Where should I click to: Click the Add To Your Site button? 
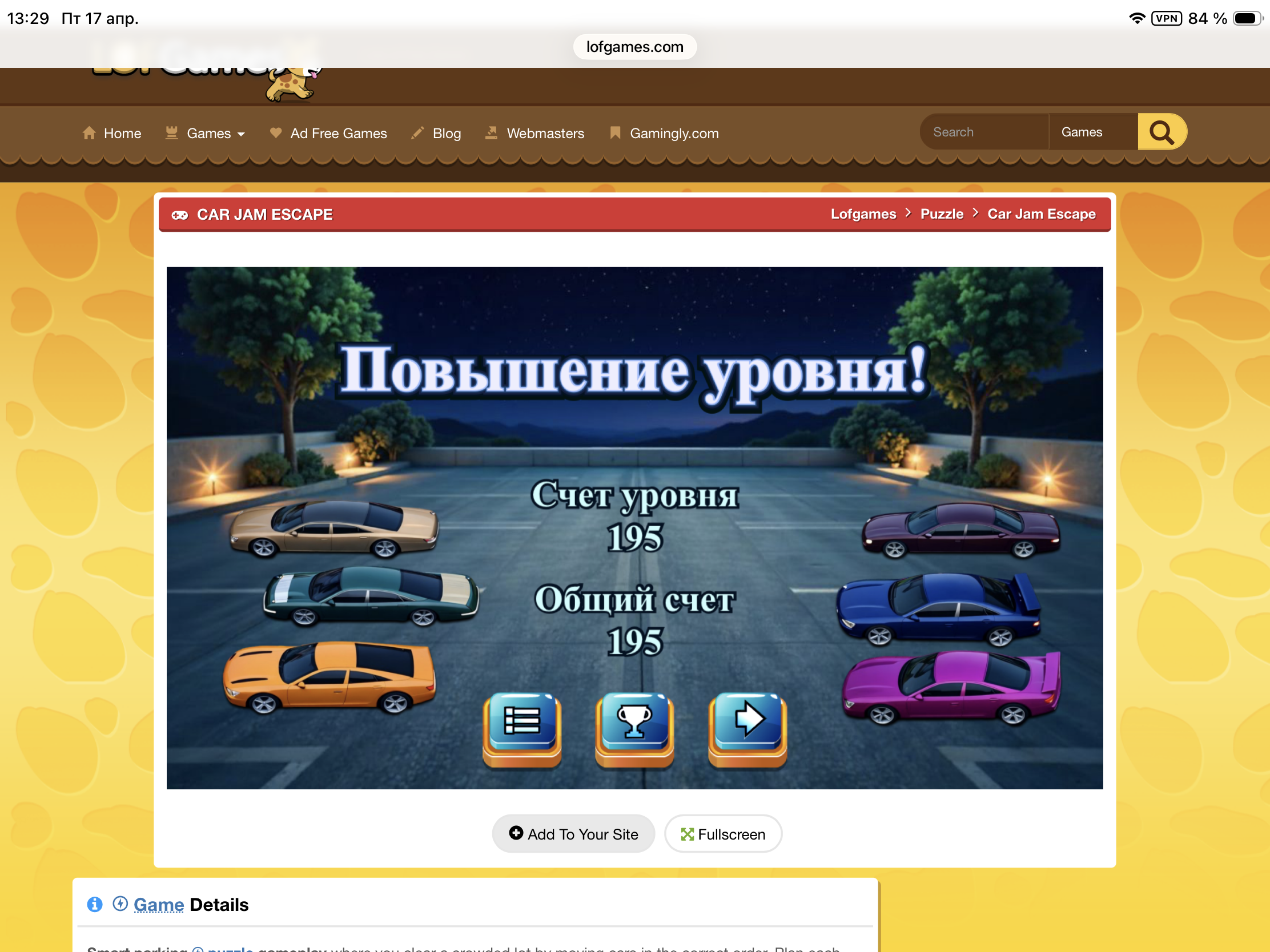[x=573, y=834]
